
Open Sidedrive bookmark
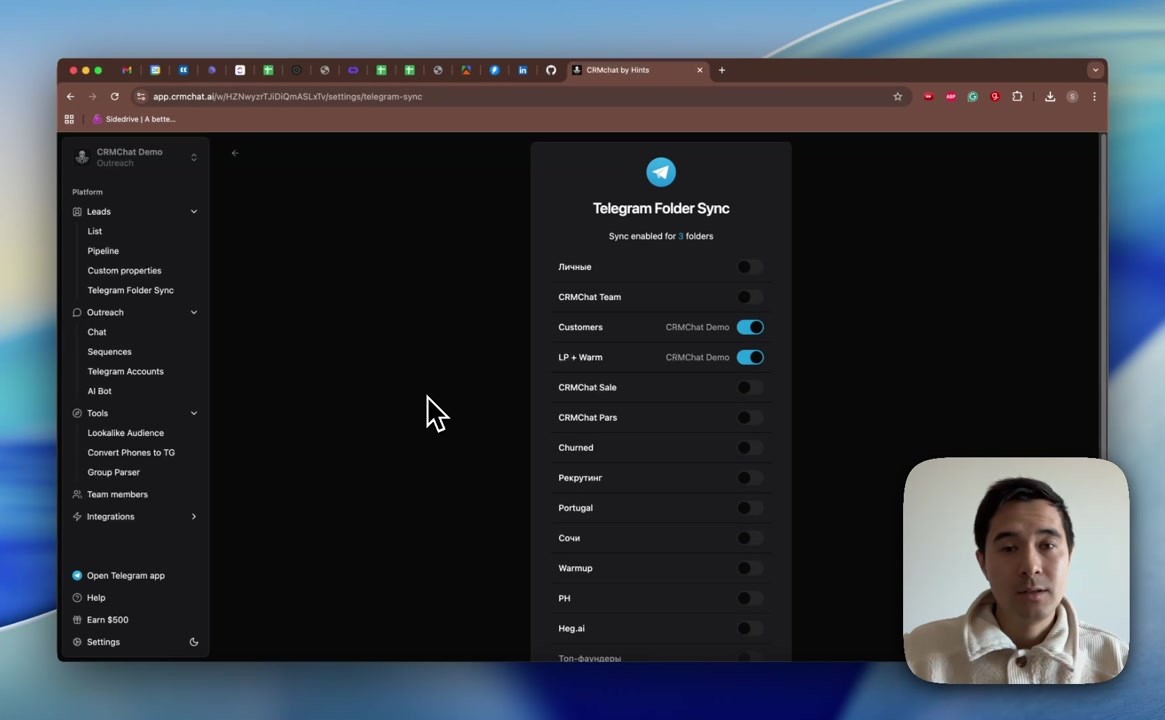134,119
